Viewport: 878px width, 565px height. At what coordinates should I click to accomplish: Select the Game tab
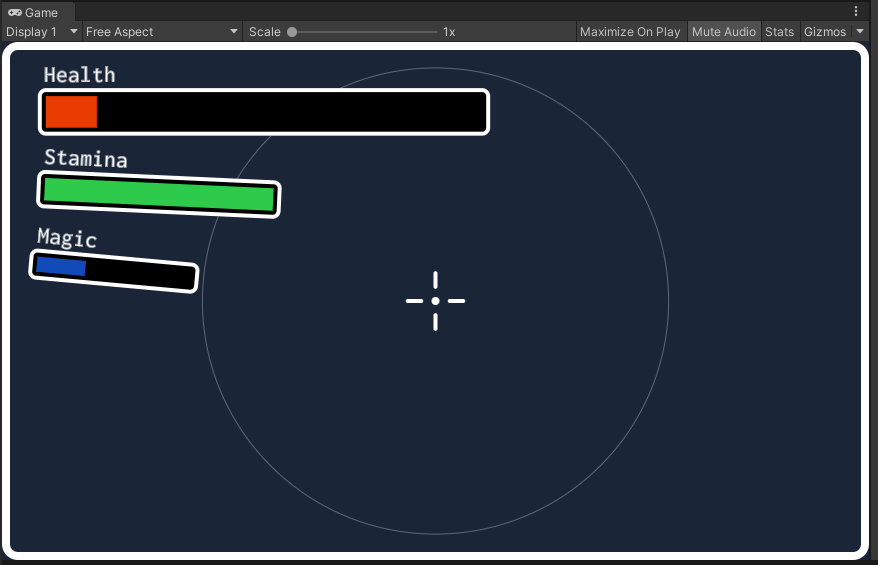pos(37,12)
